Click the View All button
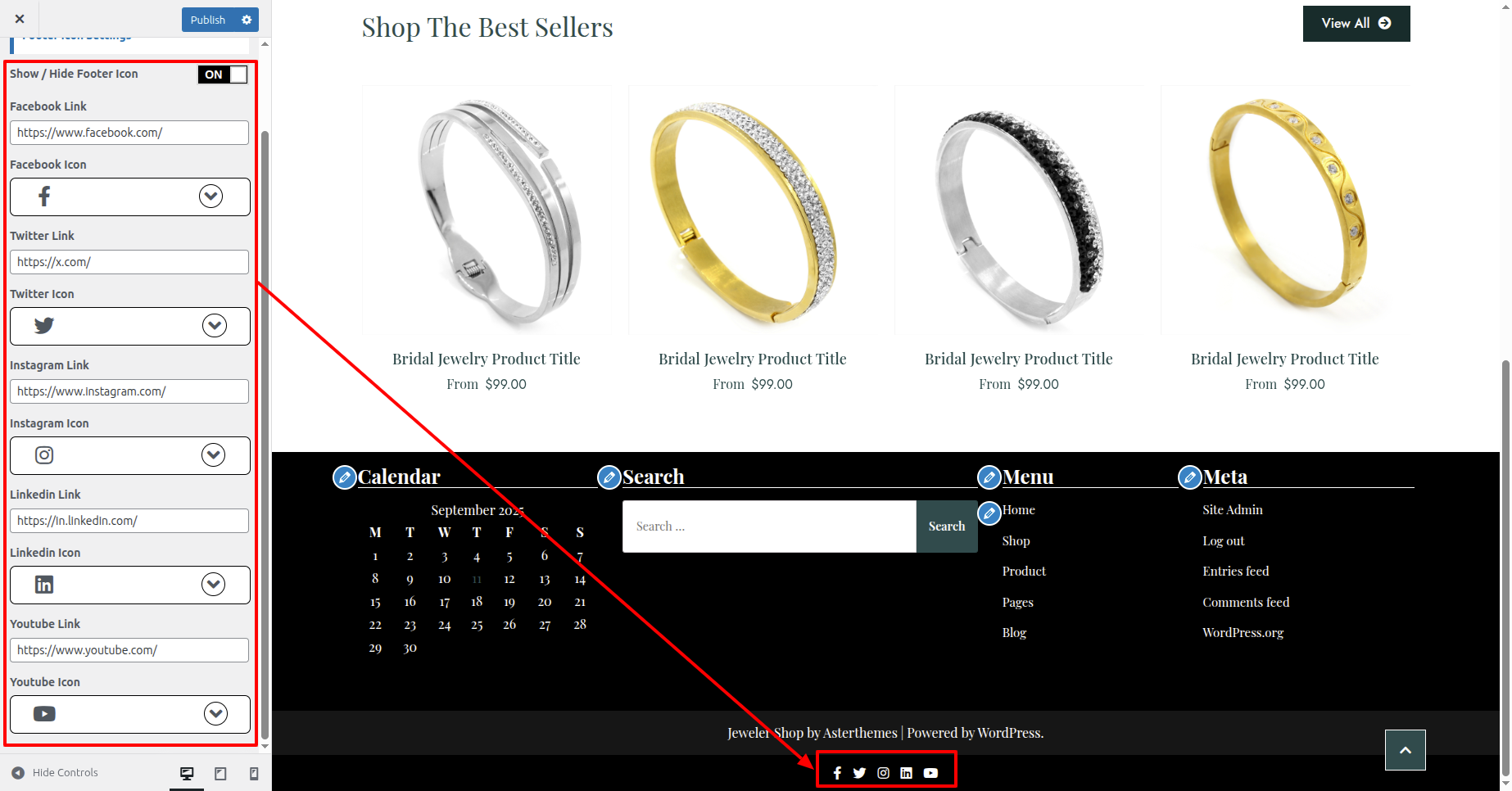The height and width of the screenshot is (791, 1512). 1356,24
